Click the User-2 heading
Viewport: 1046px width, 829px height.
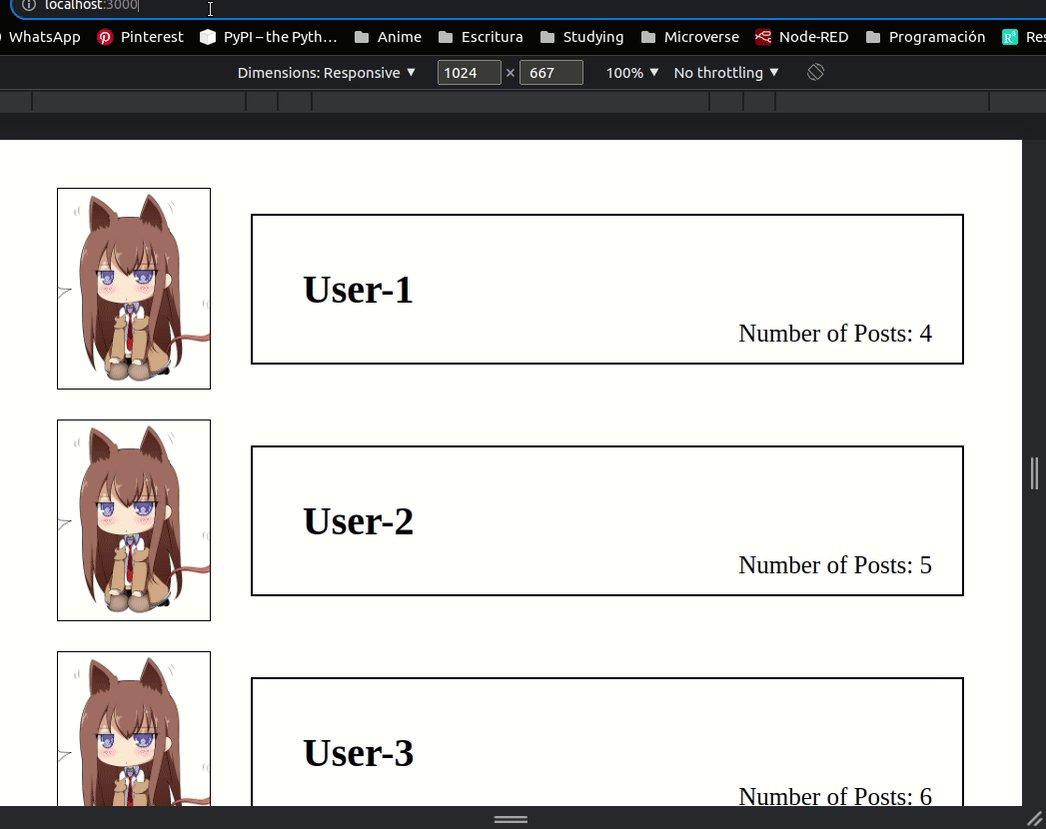(x=358, y=521)
